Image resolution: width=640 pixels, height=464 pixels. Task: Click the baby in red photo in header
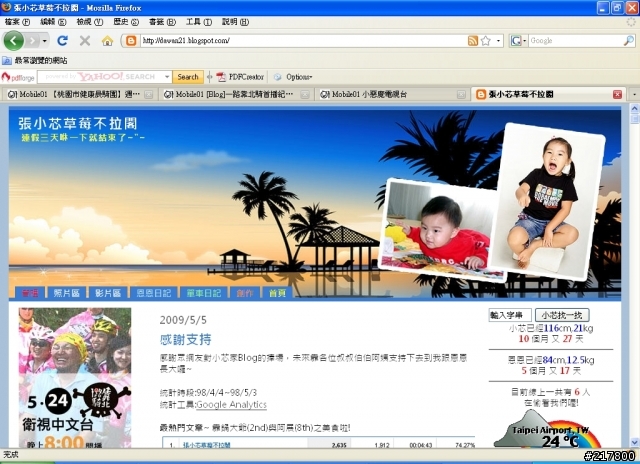coord(441,230)
